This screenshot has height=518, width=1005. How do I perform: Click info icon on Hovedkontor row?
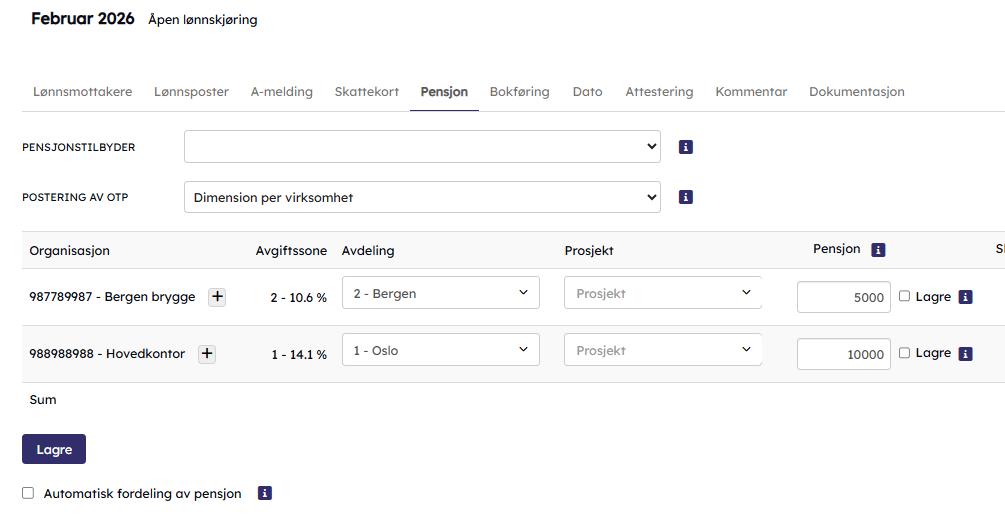[965, 353]
